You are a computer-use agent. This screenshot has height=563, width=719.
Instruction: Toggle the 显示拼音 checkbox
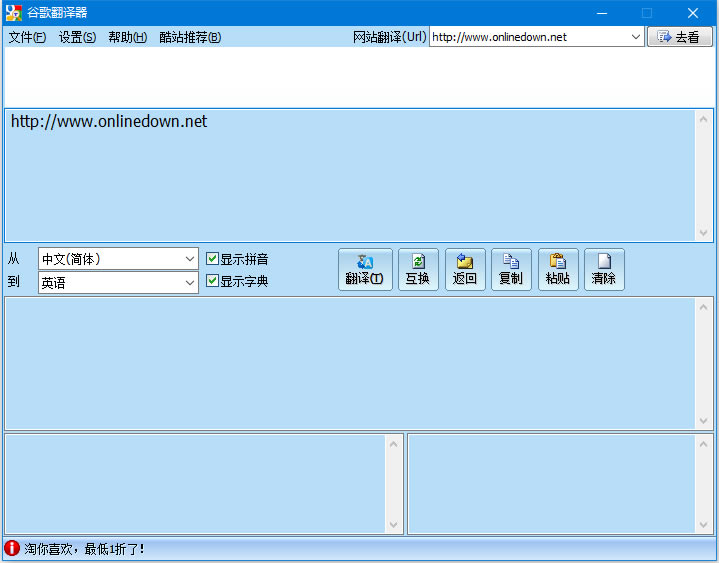[x=212, y=259]
